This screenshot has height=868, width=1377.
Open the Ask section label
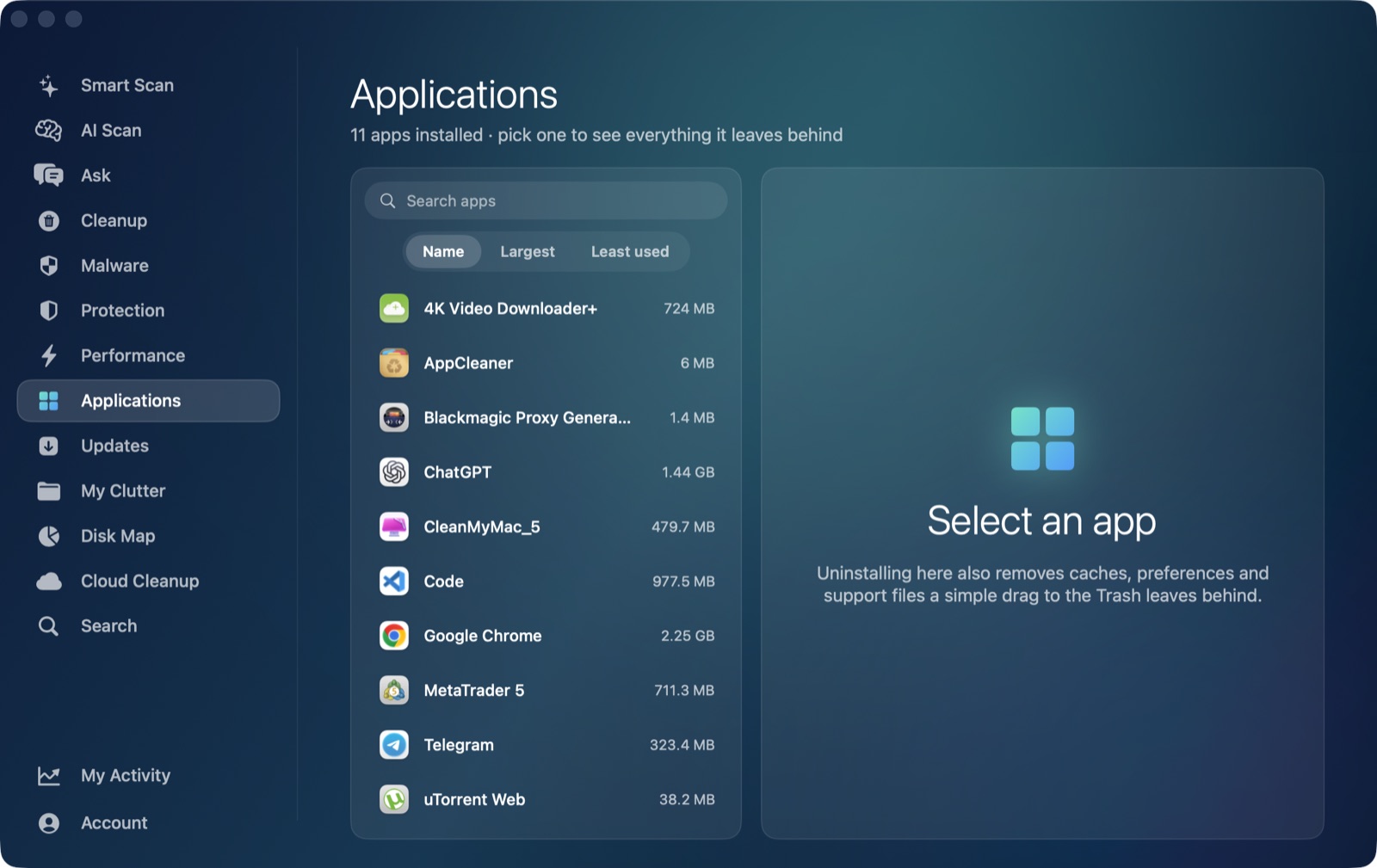click(x=96, y=175)
